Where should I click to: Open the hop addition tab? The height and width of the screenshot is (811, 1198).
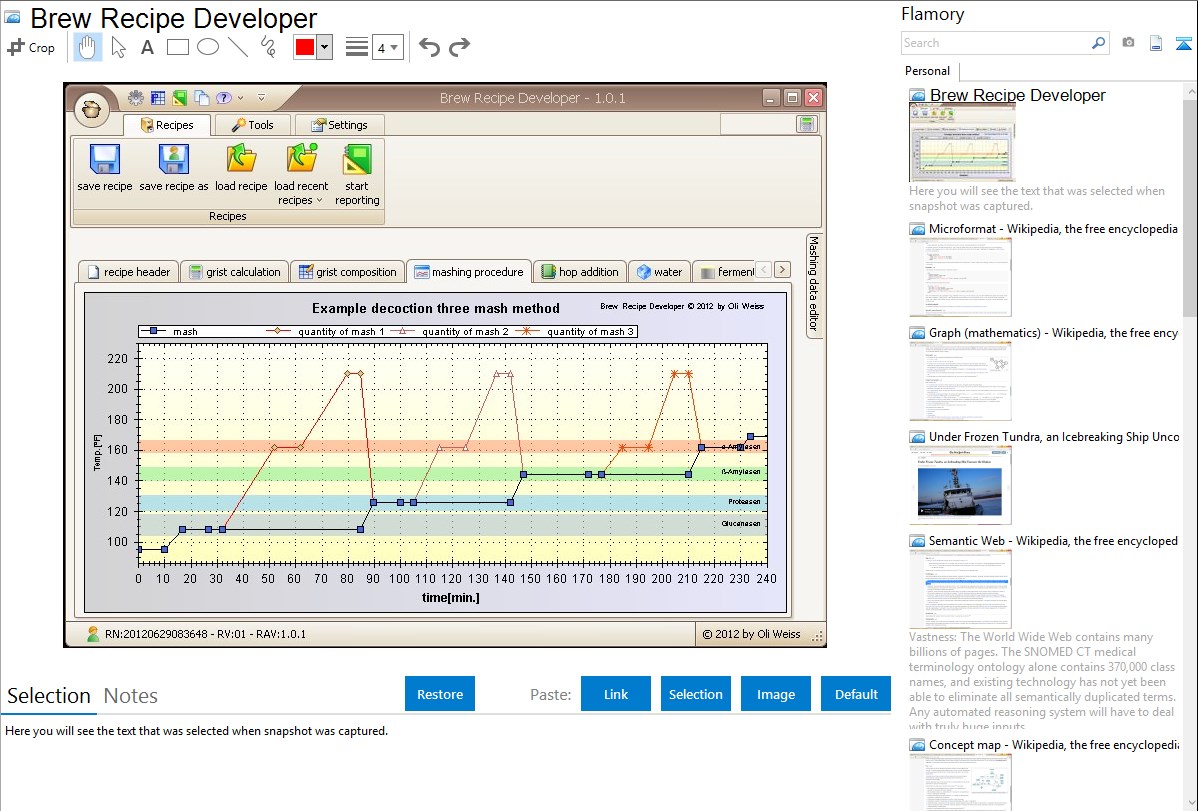tap(580, 272)
